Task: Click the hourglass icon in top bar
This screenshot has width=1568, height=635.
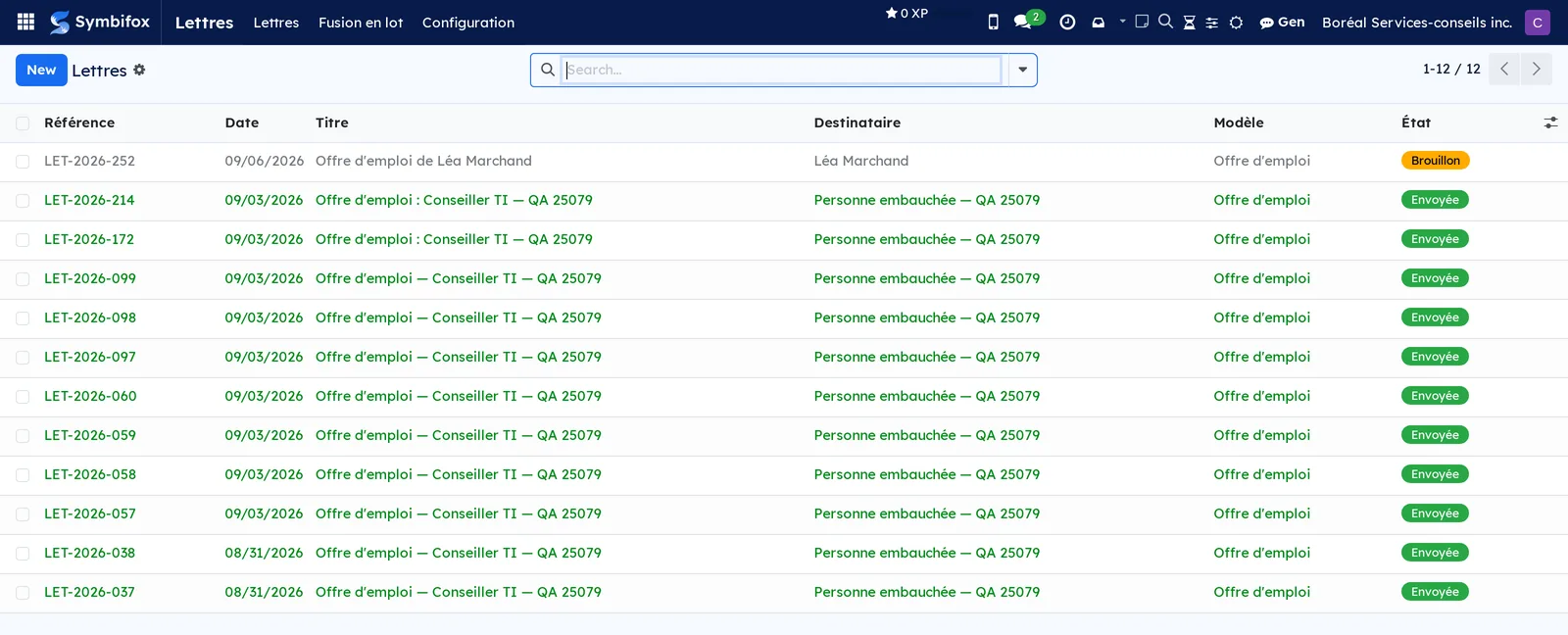Action: (1189, 22)
